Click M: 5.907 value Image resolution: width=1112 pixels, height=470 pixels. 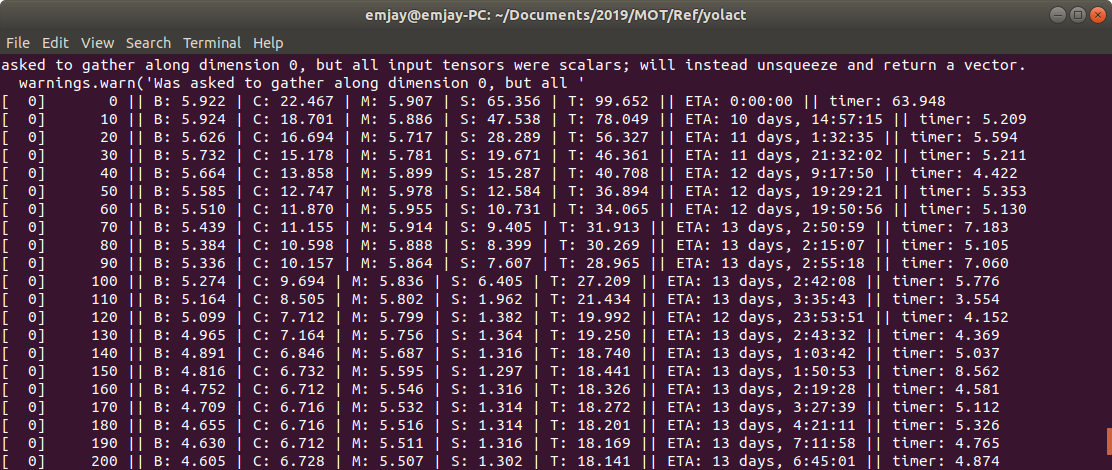[x=396, y=102]
